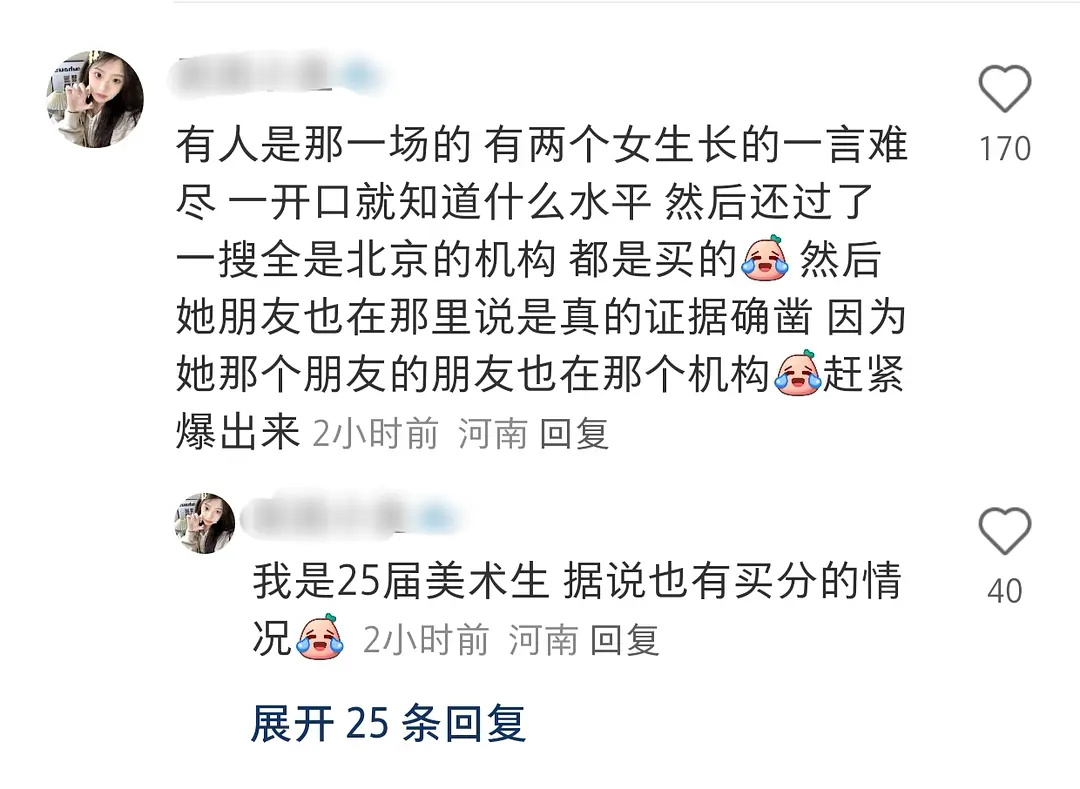Viewport: 1080px width, 789px height.
Task: Tap crying emoji before 赶紧
Action: (x=798, y=373)
